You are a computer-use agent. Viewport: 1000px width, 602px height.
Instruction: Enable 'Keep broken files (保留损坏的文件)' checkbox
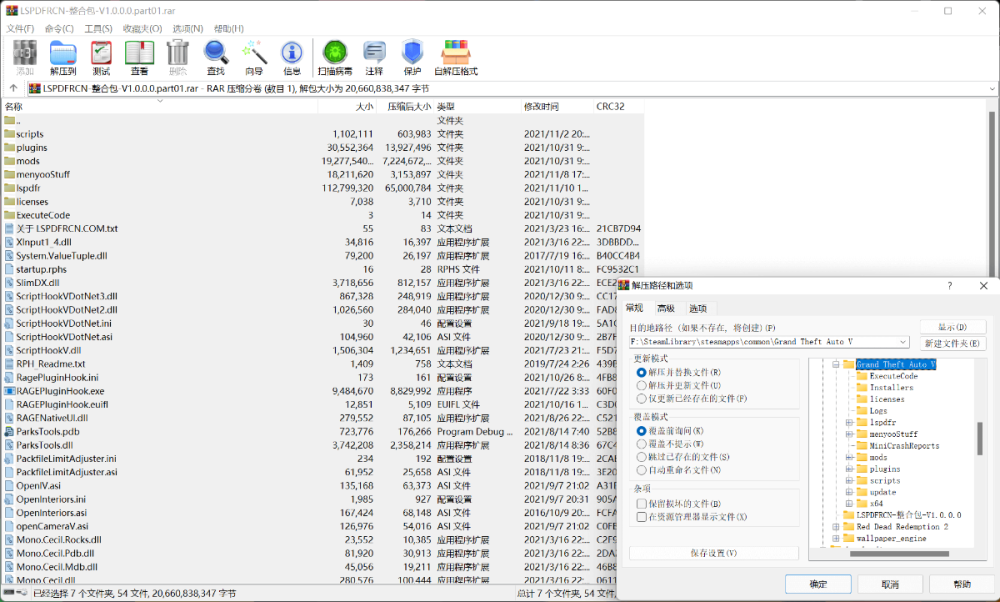[642, 504]
